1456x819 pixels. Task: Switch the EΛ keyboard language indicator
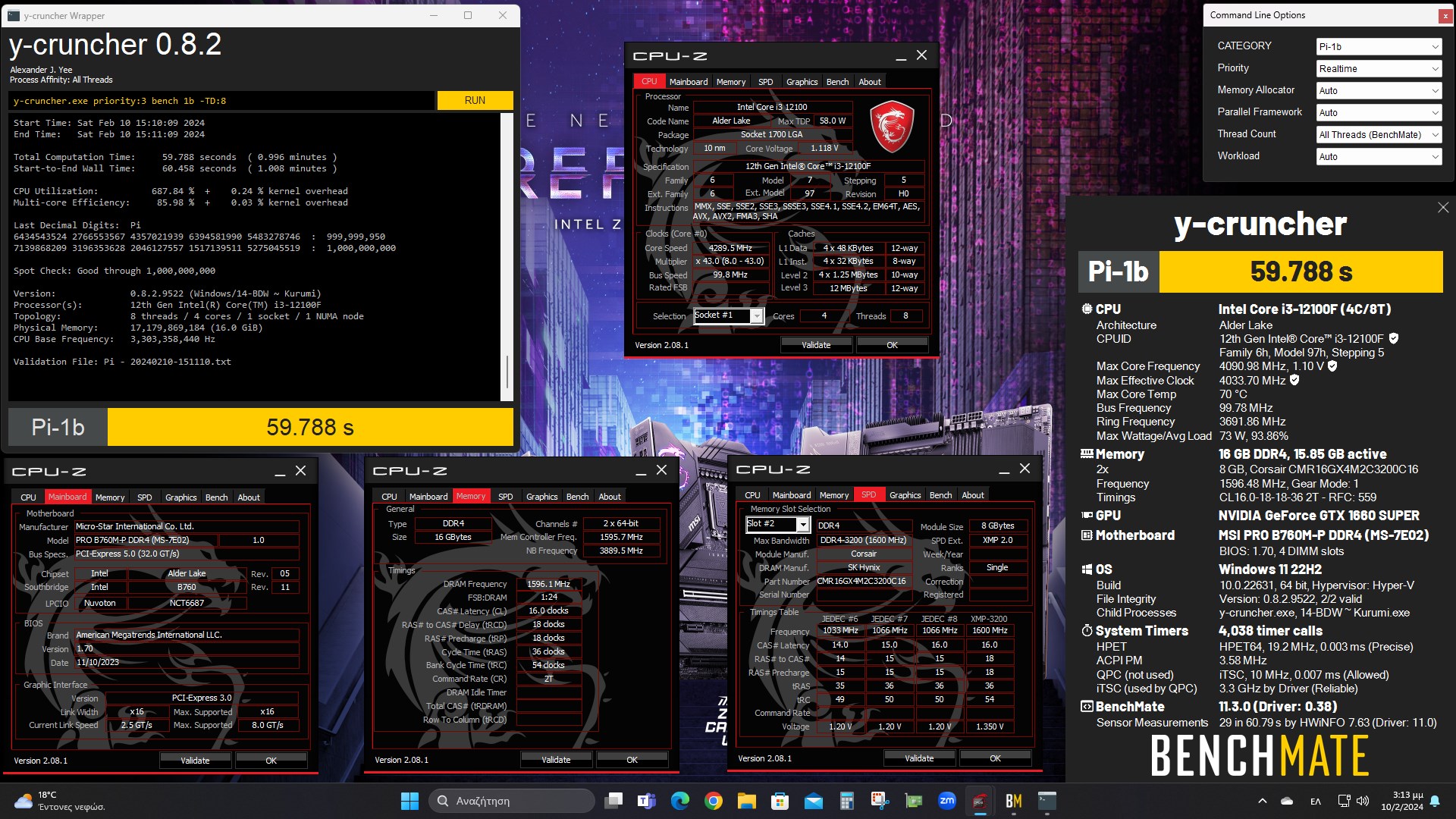(x=1316, y=801)
